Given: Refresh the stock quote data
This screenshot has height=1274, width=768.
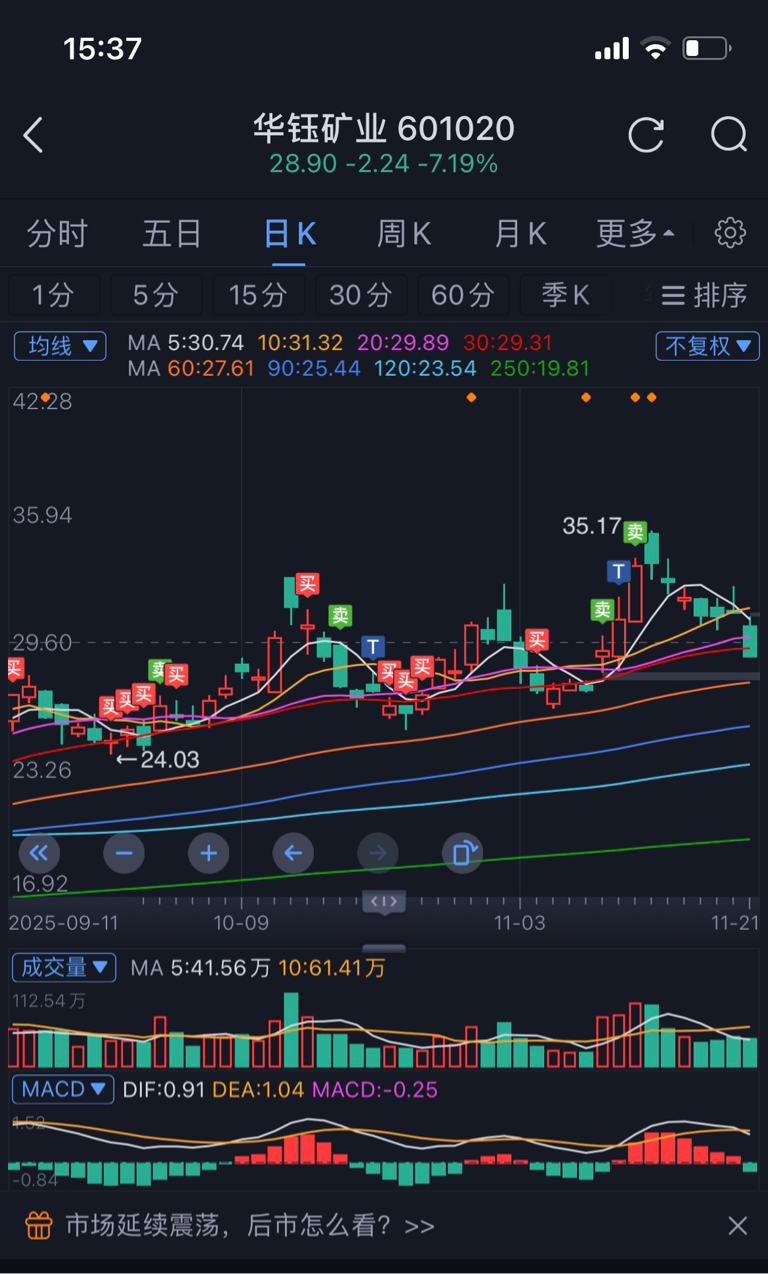Looking at the screenshot, I should [x=646, y=134].
